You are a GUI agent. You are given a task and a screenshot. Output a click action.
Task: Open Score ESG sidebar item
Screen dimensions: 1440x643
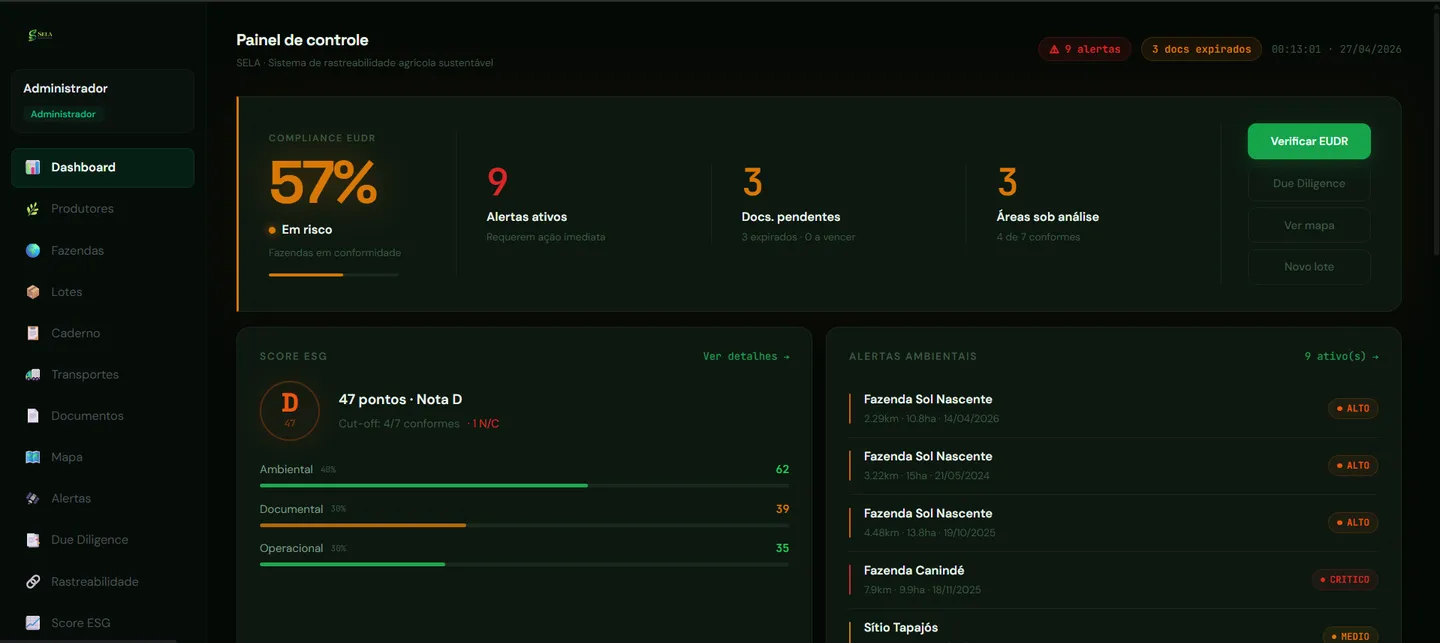103,623
